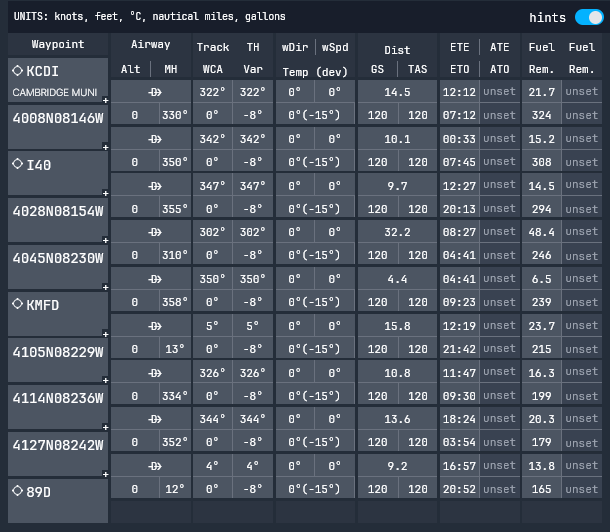The width and height of the screenshot is (610, 532).
Task: Click plus icon below 4127N08242W waypoint
Action: (105, 474)
